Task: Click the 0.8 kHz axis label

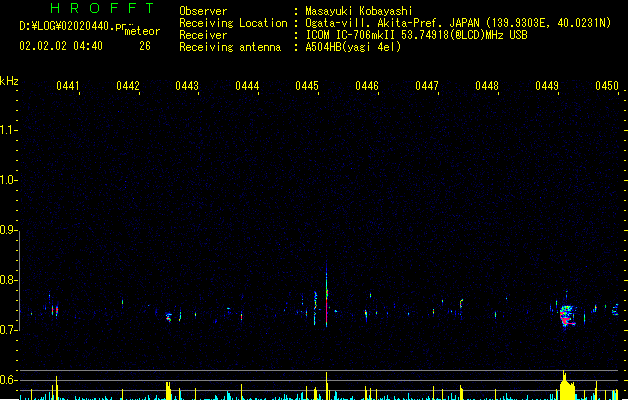Action: click(x=8, y=280)
